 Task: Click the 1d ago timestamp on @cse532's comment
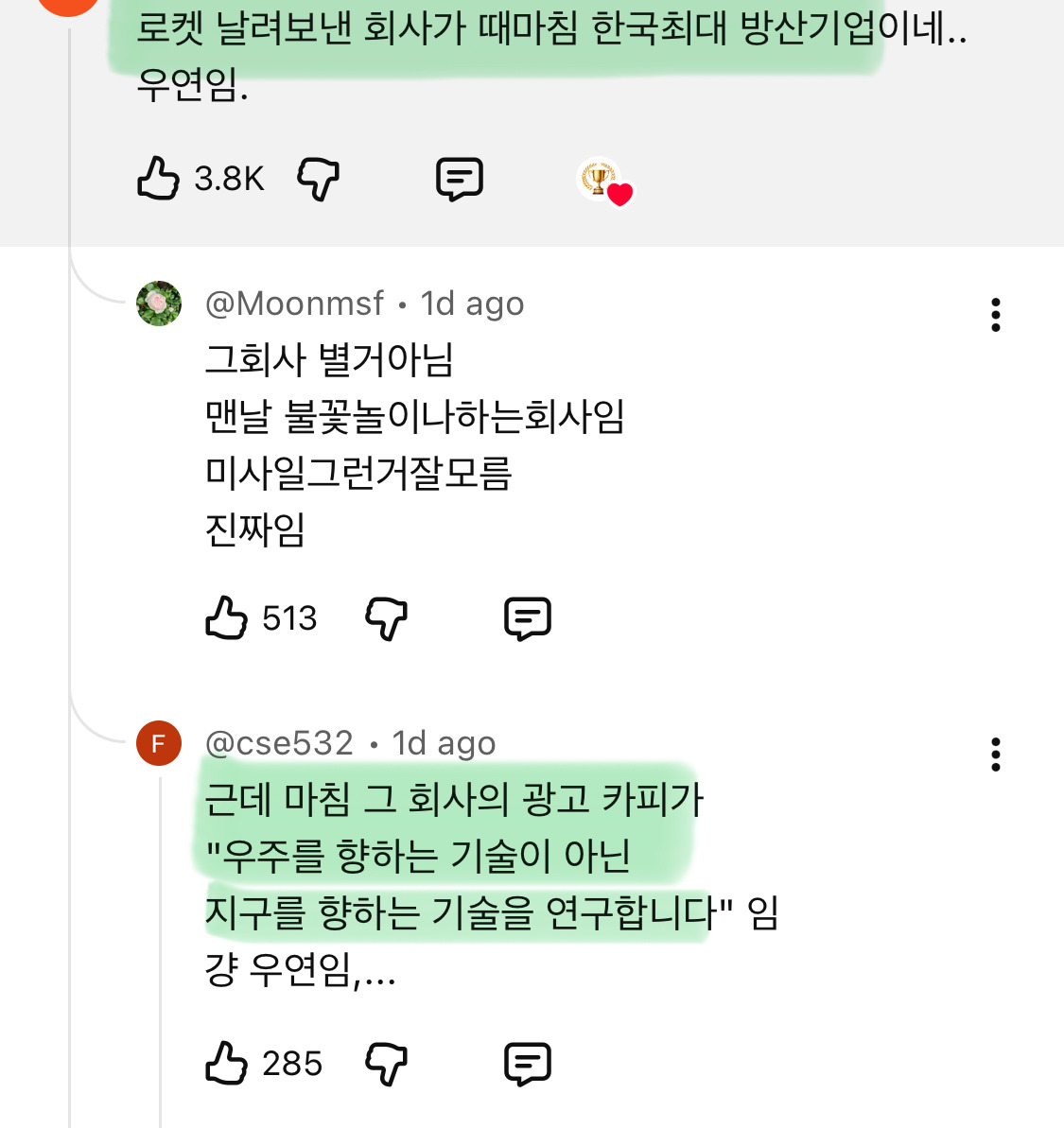point(443,742)
